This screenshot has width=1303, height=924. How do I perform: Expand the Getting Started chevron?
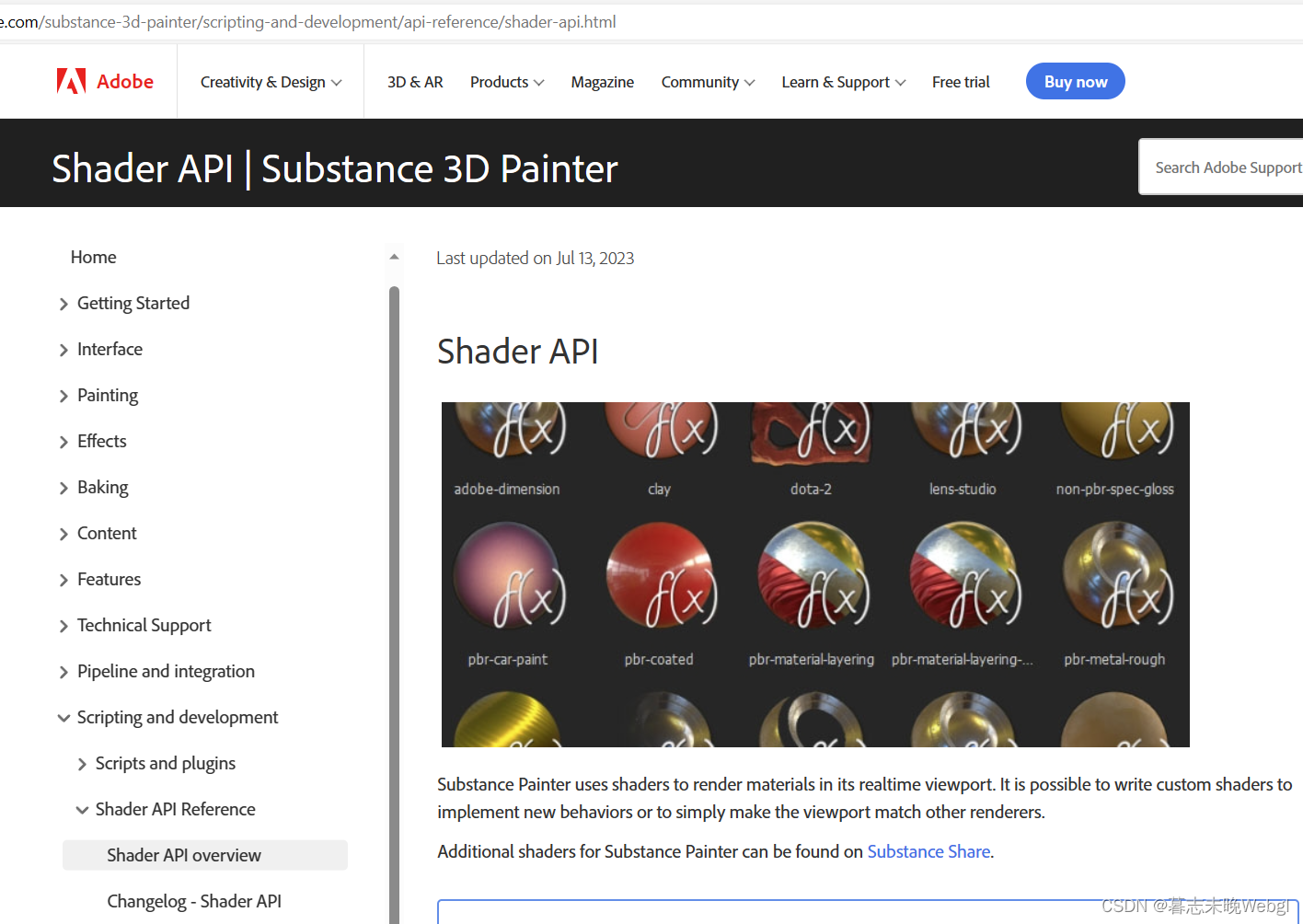[x=63, y=304]
